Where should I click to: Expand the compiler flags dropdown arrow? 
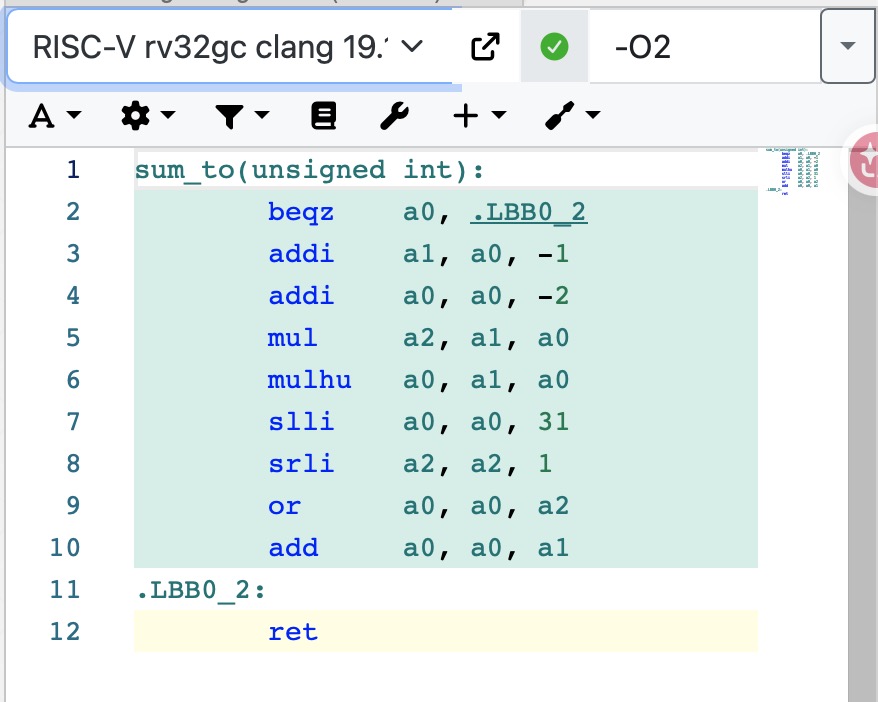848,46
